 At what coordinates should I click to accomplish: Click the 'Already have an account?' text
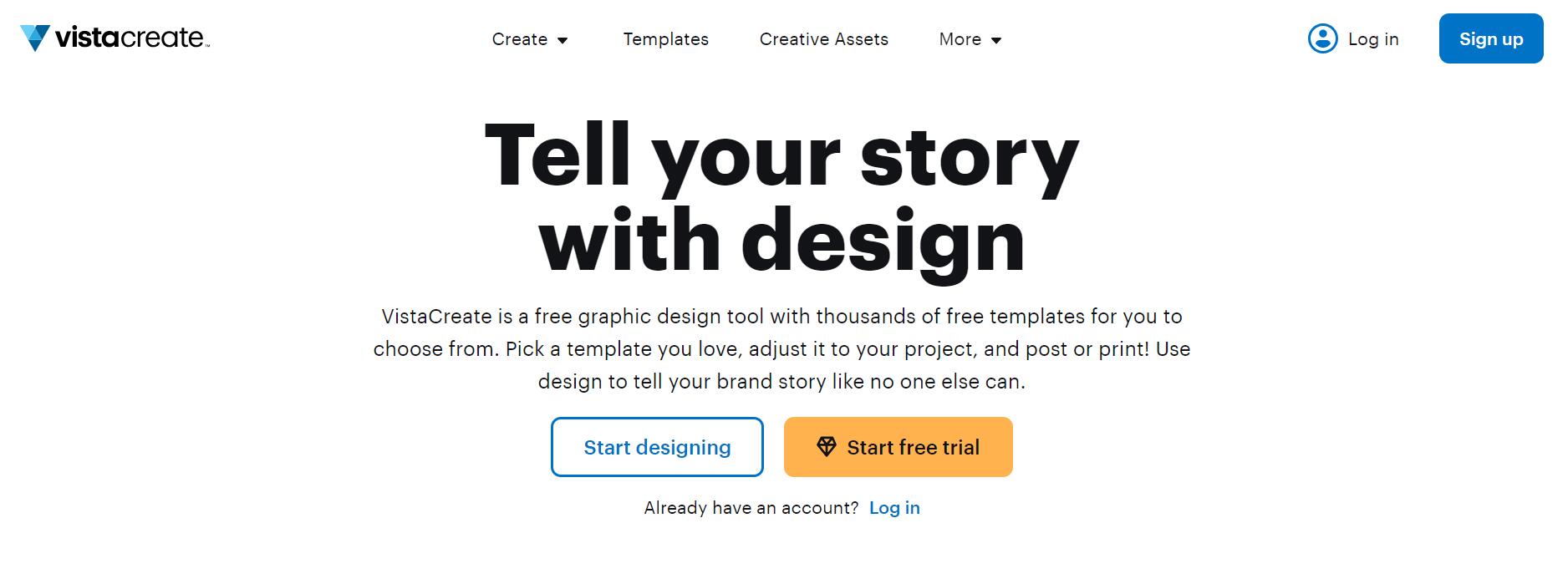(751, 508)
